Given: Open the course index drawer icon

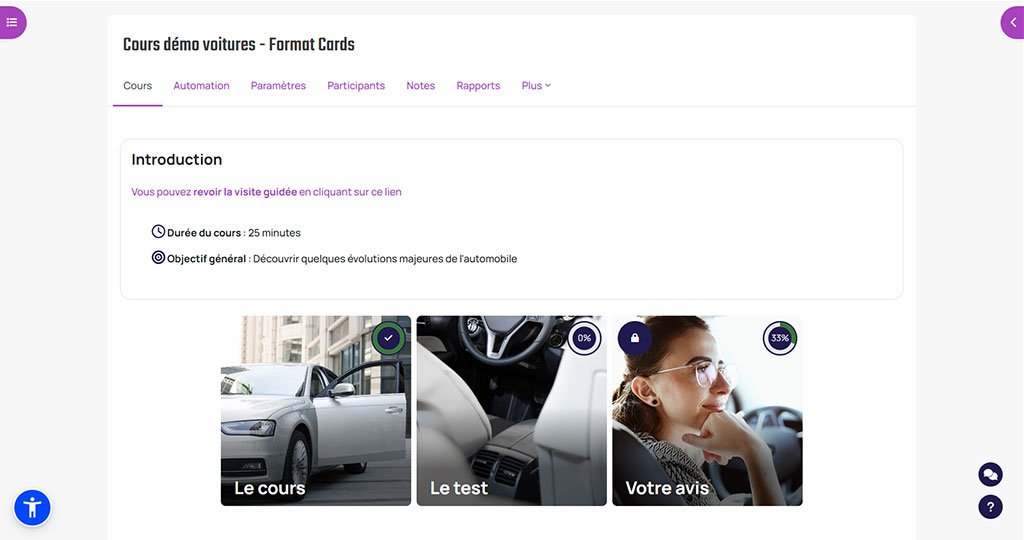Looking at the screenshot, I should (x=12, y=22).
